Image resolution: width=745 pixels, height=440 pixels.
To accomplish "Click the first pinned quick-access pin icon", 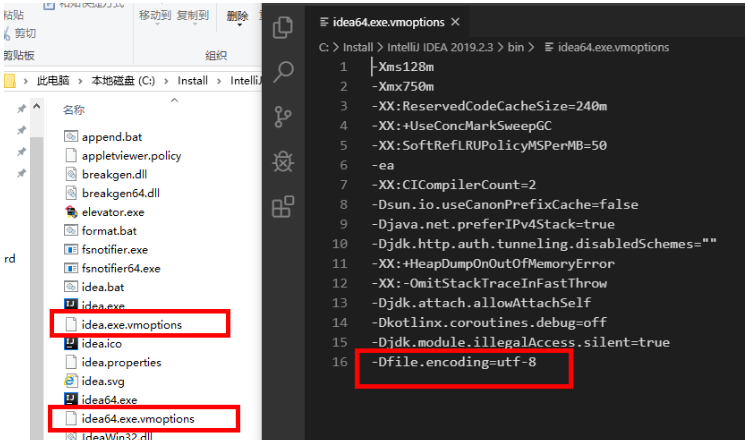I will pyautogui.click(x=21, y=109).
